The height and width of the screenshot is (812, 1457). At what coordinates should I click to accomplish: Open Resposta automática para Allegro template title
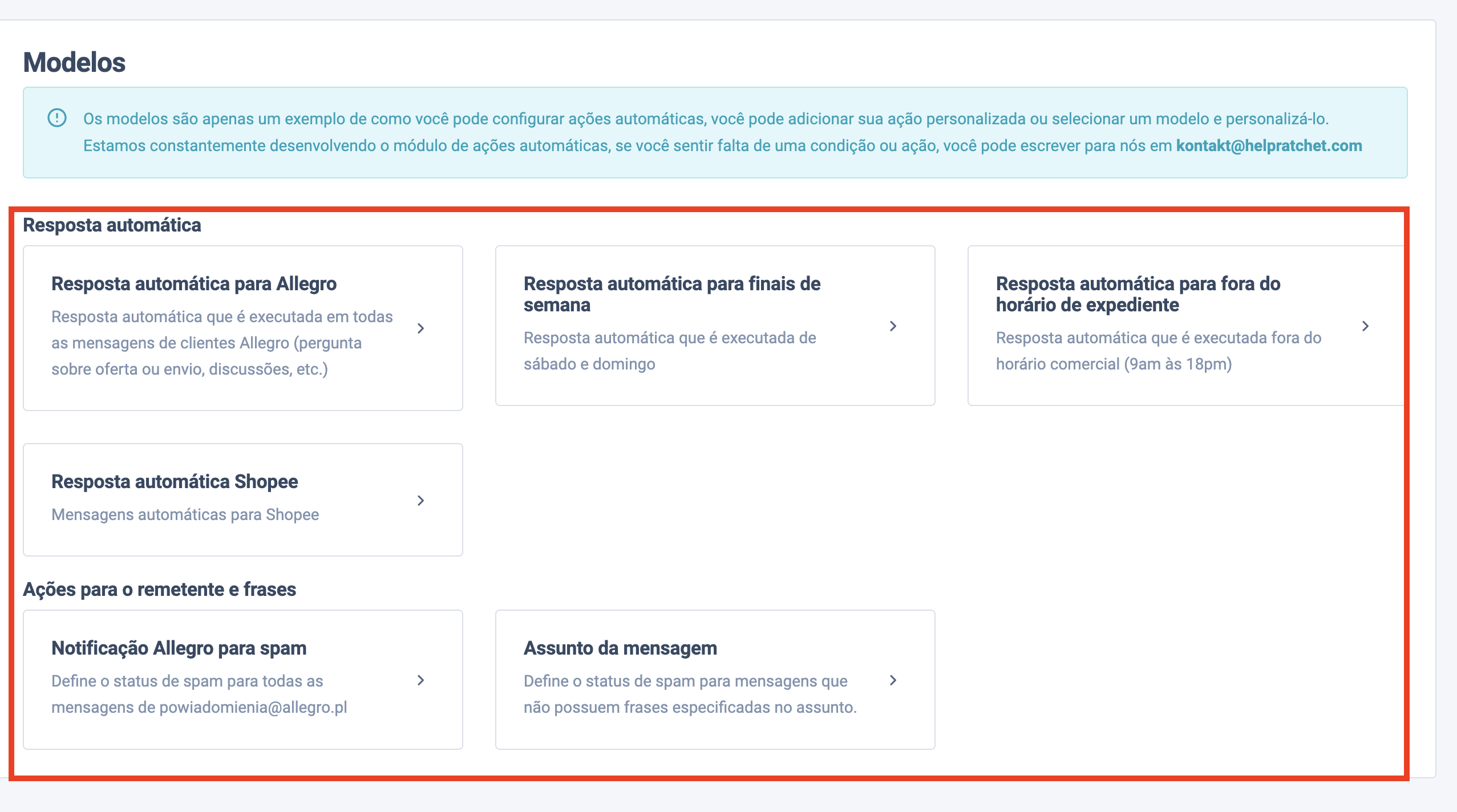tap(194, 284)
